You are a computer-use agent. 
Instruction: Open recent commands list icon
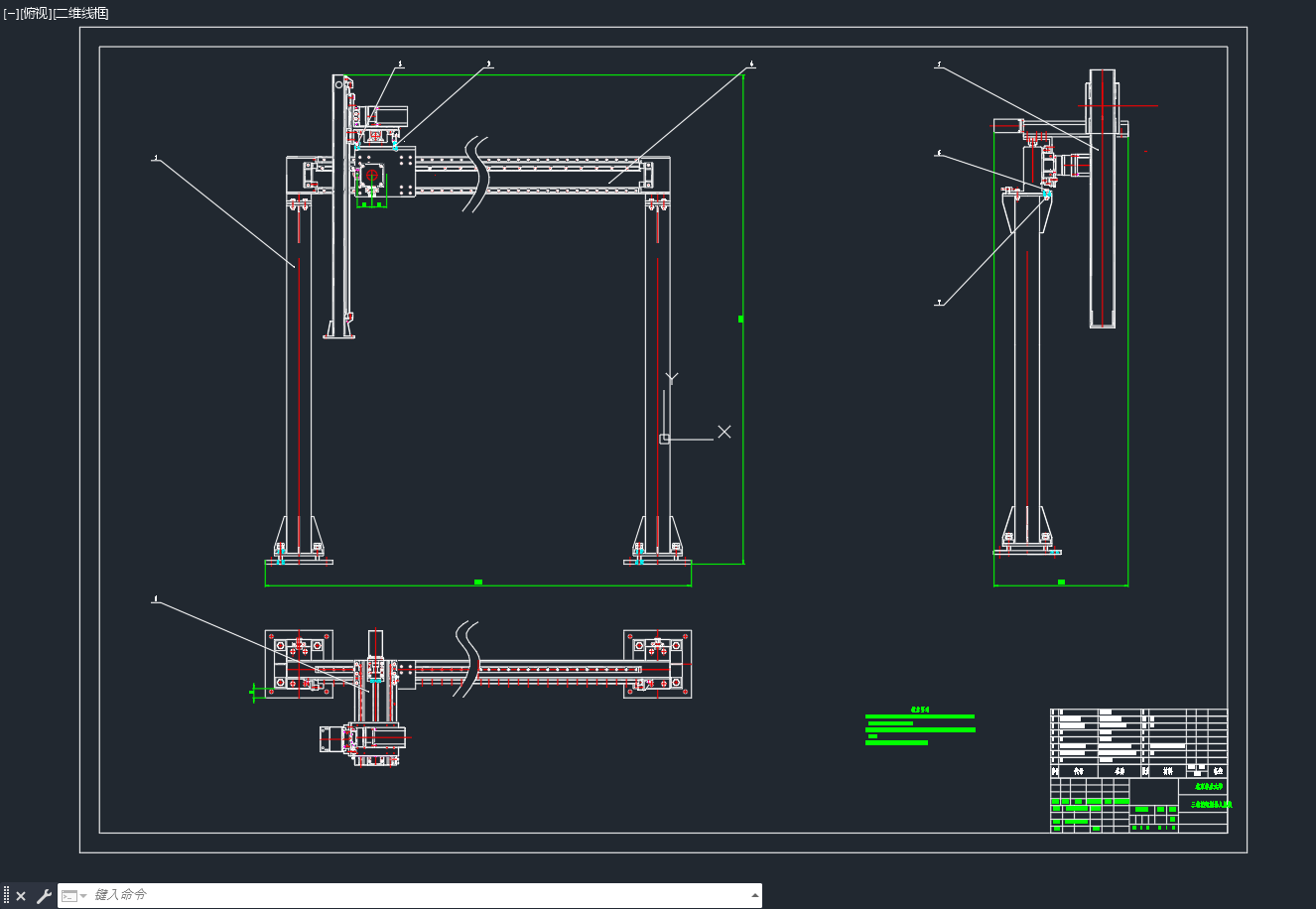[73, 896]
